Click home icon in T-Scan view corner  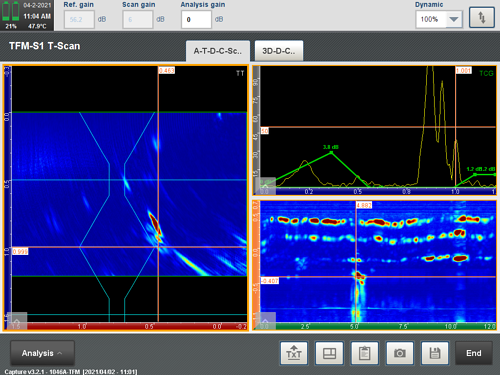pyautogui.click(x=17, y=321)
